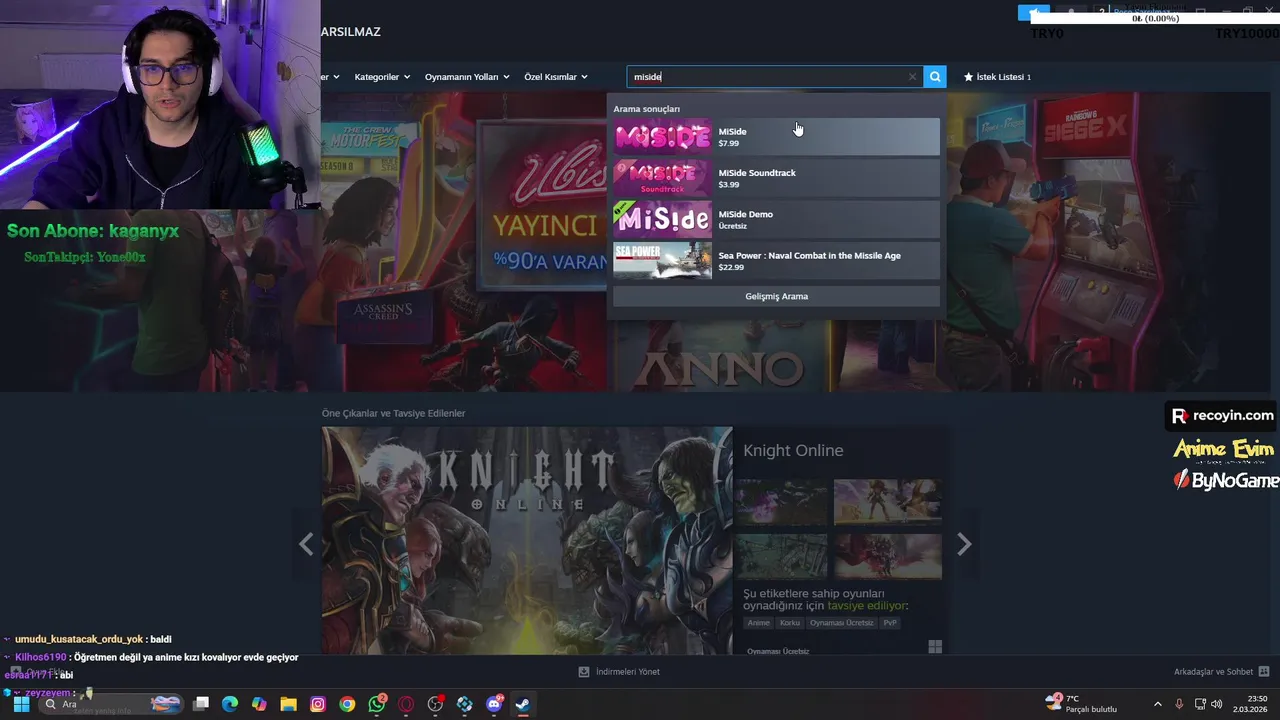This screenshot has width=1280, height=720.
Task: Expand the Kategoriler dropdown
Action: [382, 77]
